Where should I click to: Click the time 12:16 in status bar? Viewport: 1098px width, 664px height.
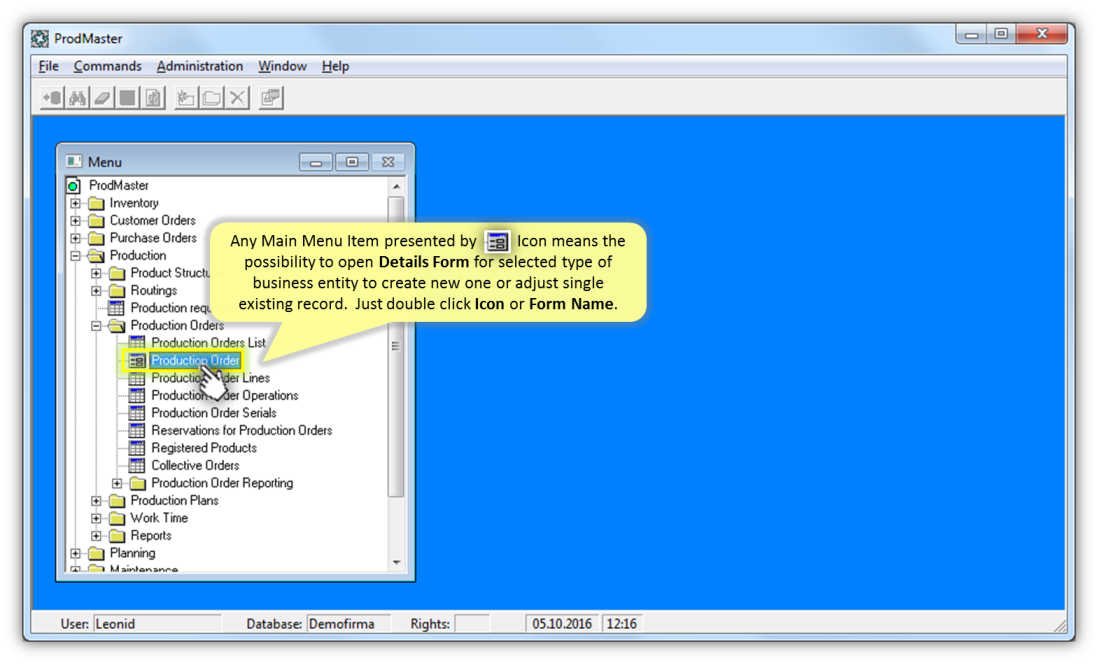pyautogui.click(x=622, y=623)
